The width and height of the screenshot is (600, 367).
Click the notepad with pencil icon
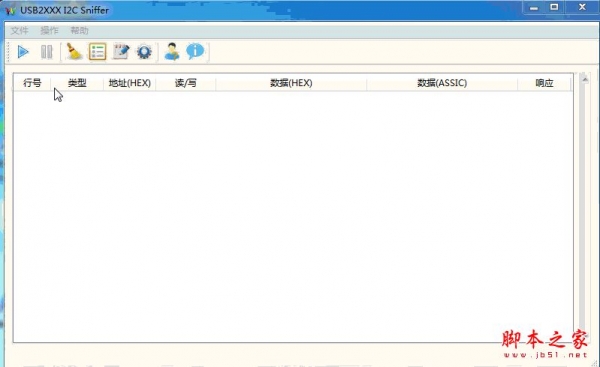coord(121,52)
